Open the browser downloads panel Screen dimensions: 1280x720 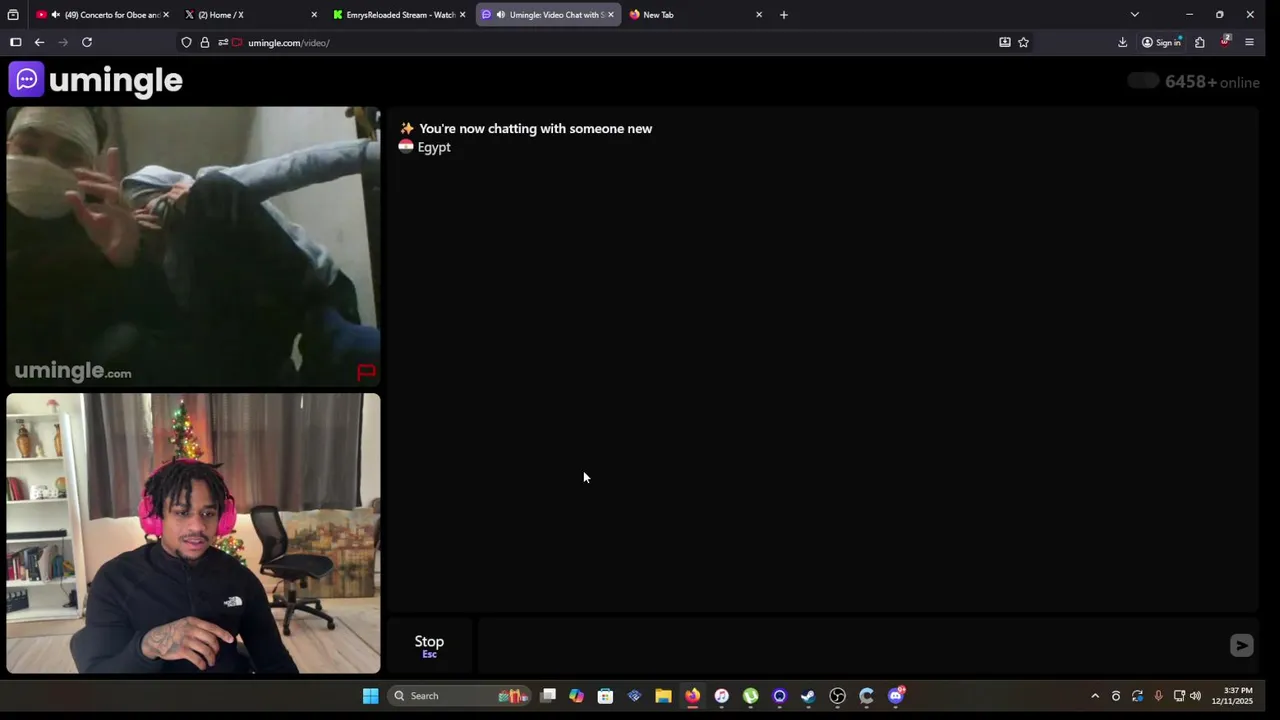click(1122, 42)
